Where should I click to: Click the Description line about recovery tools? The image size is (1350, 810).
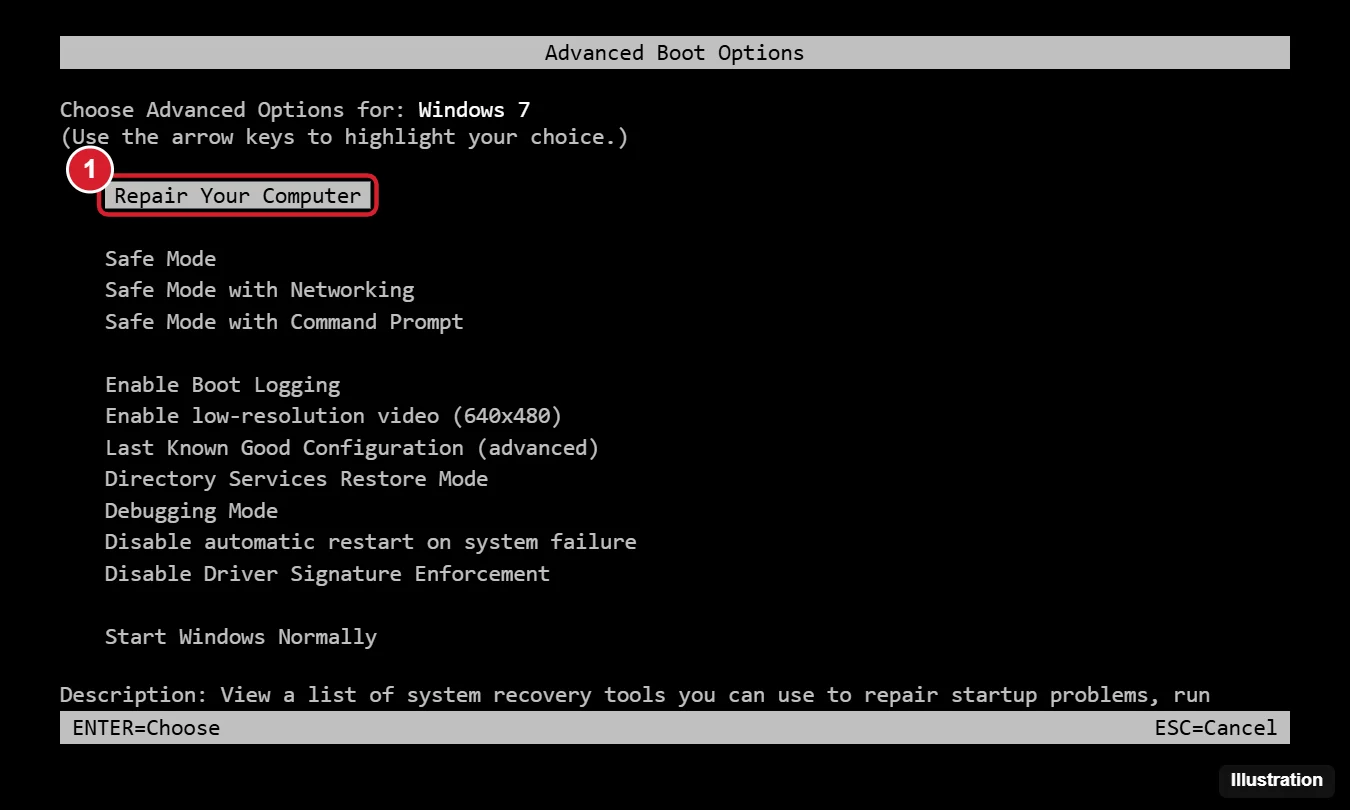(x=635, y=695)
